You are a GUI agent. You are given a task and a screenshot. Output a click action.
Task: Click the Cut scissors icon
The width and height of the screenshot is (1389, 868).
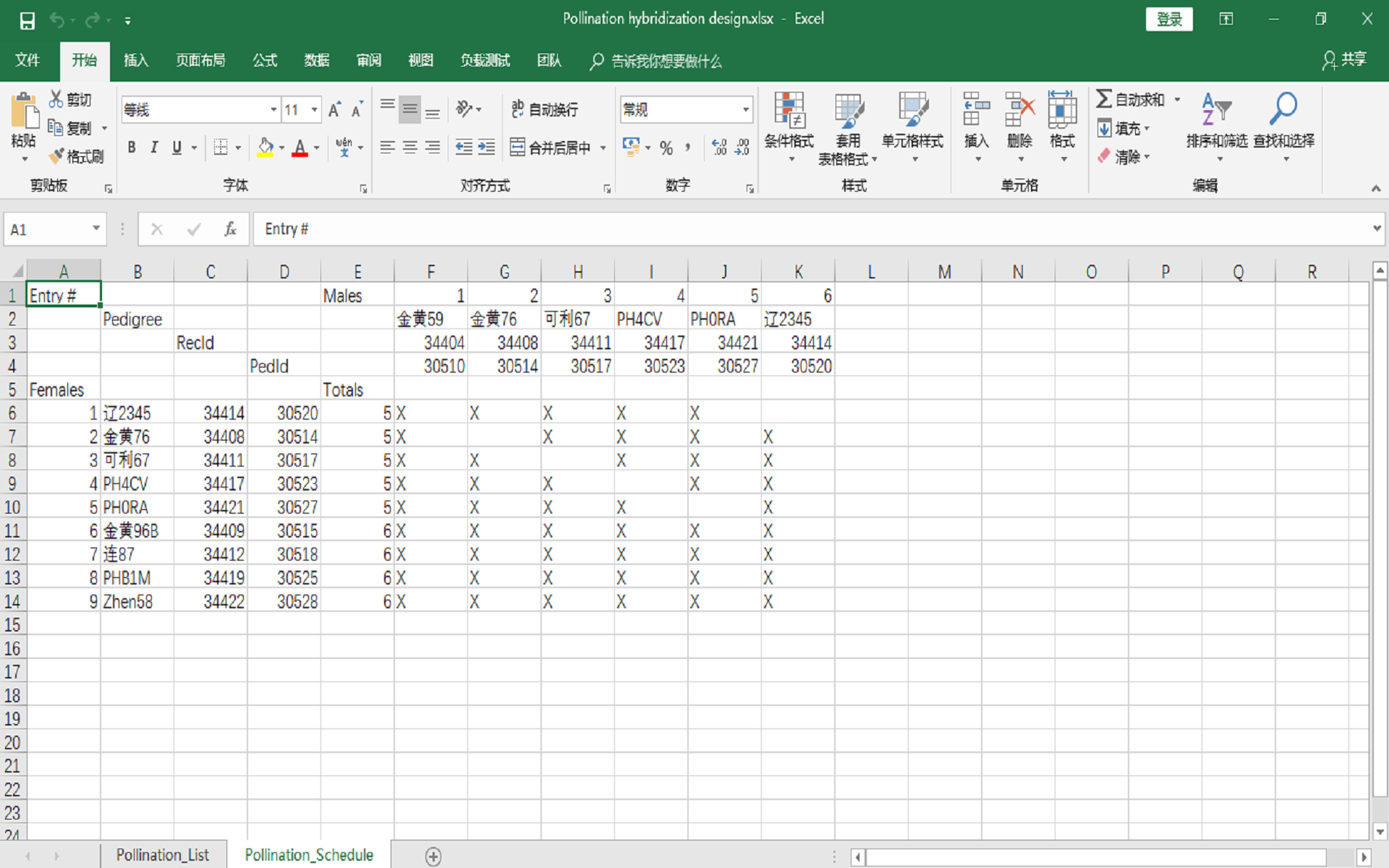click(56, 99)
